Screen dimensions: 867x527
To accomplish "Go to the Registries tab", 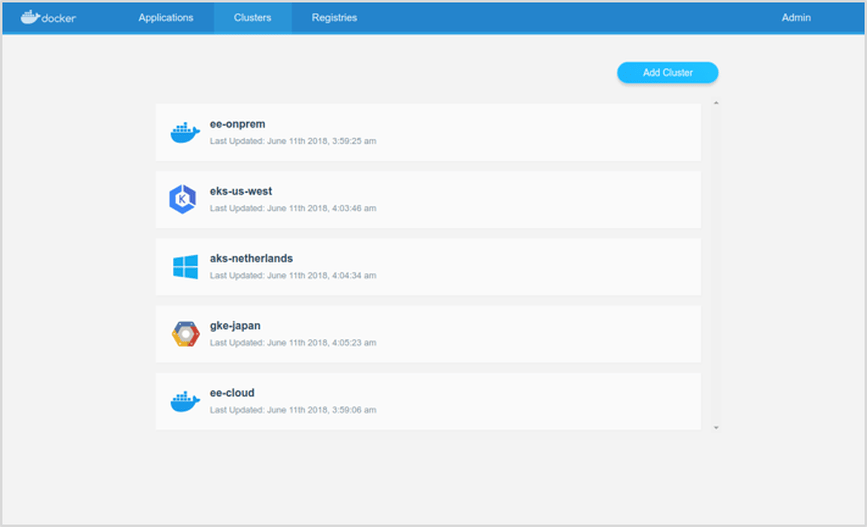I will point(335,18).
